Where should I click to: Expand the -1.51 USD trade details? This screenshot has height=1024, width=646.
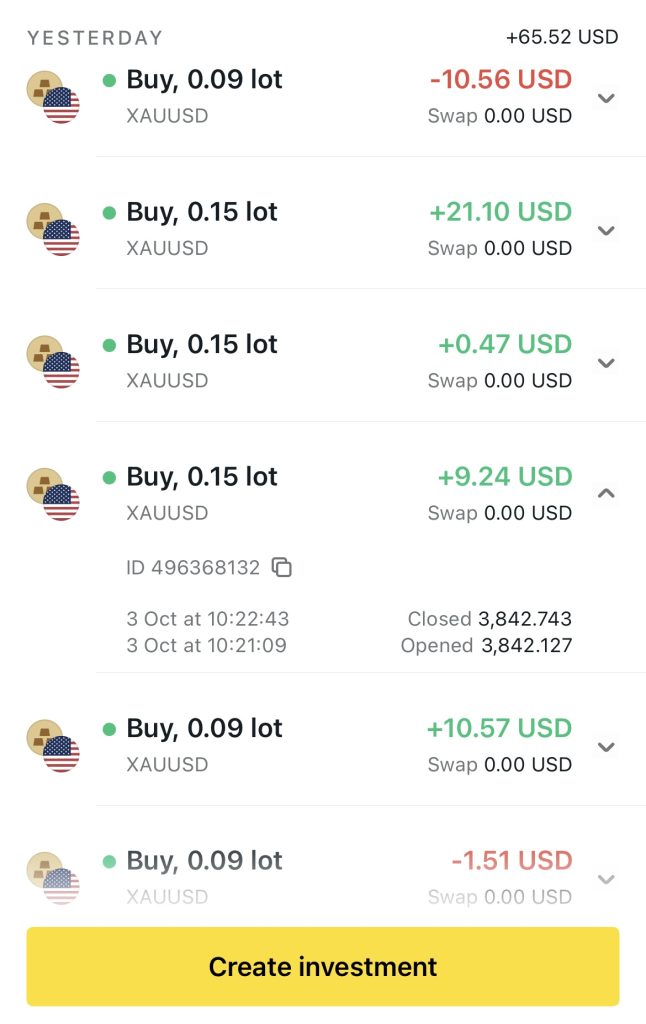click(605, 879)
